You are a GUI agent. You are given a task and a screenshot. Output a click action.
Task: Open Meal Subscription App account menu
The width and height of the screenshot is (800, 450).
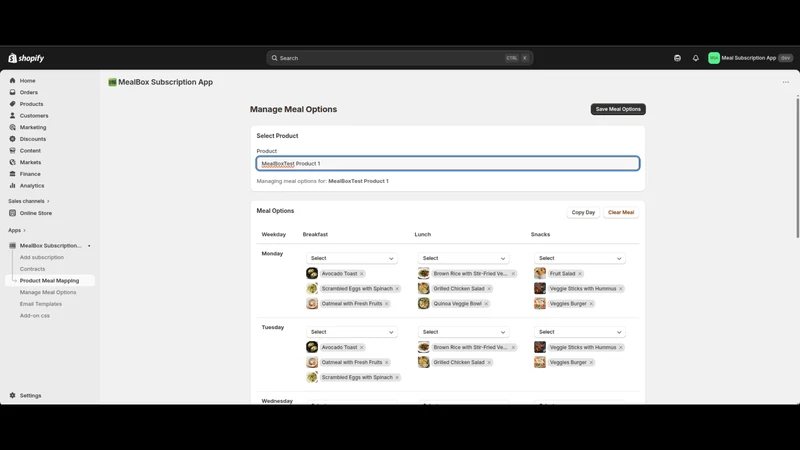point(749,58)
